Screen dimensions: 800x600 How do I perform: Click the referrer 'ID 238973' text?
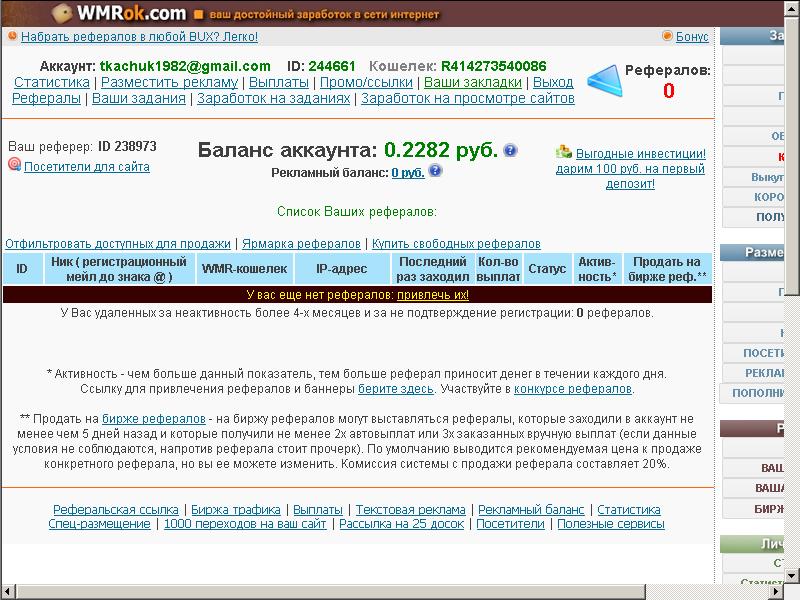pyautogui.click(x=127, y=146)
